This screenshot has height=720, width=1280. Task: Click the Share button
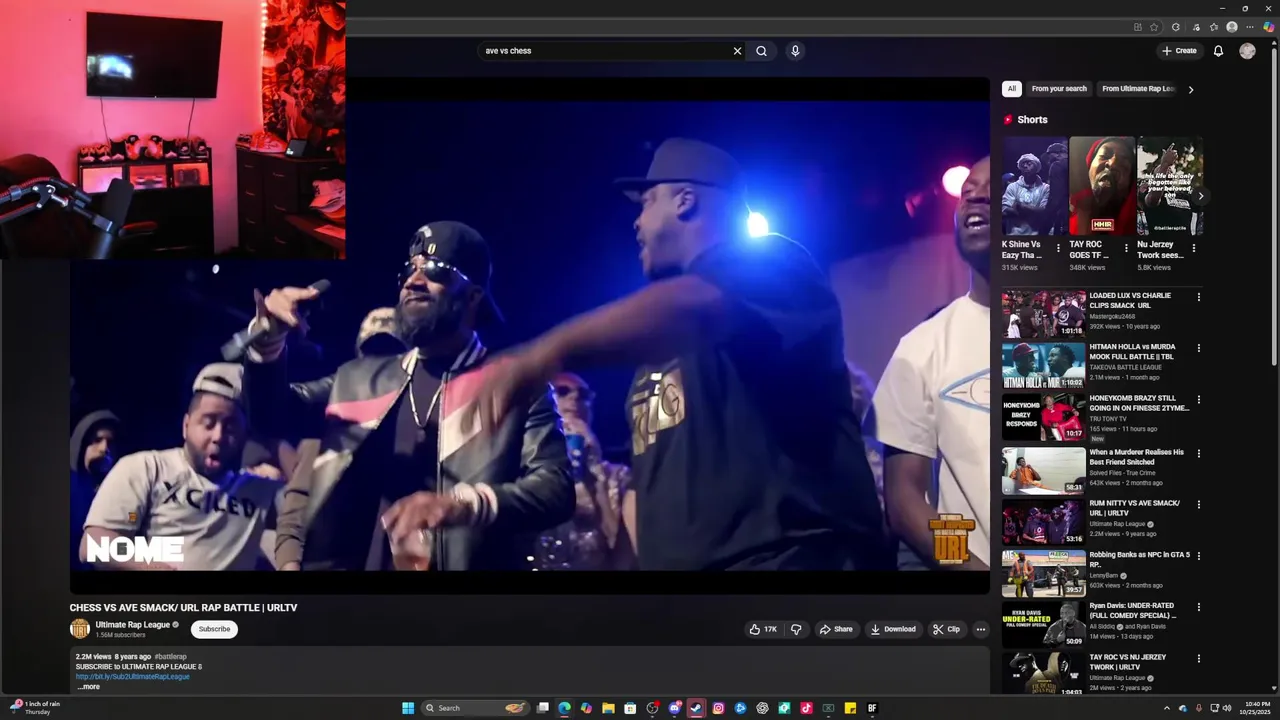coord(836,629)
